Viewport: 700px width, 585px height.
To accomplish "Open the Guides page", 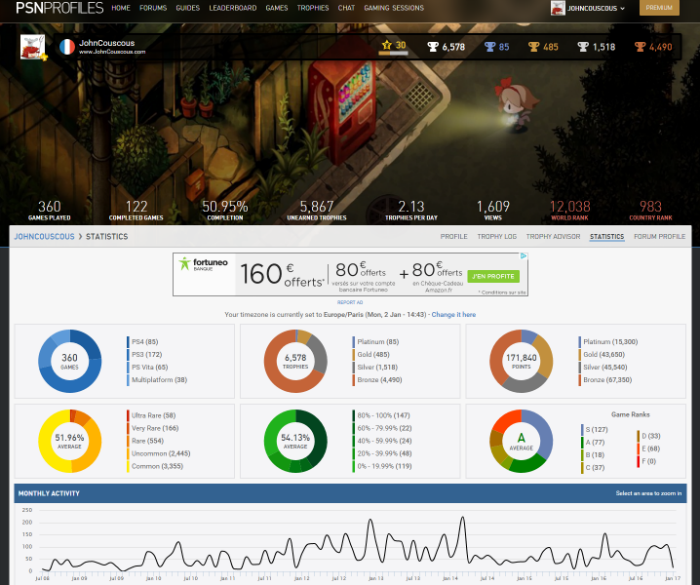I will (x=188, y=8).
